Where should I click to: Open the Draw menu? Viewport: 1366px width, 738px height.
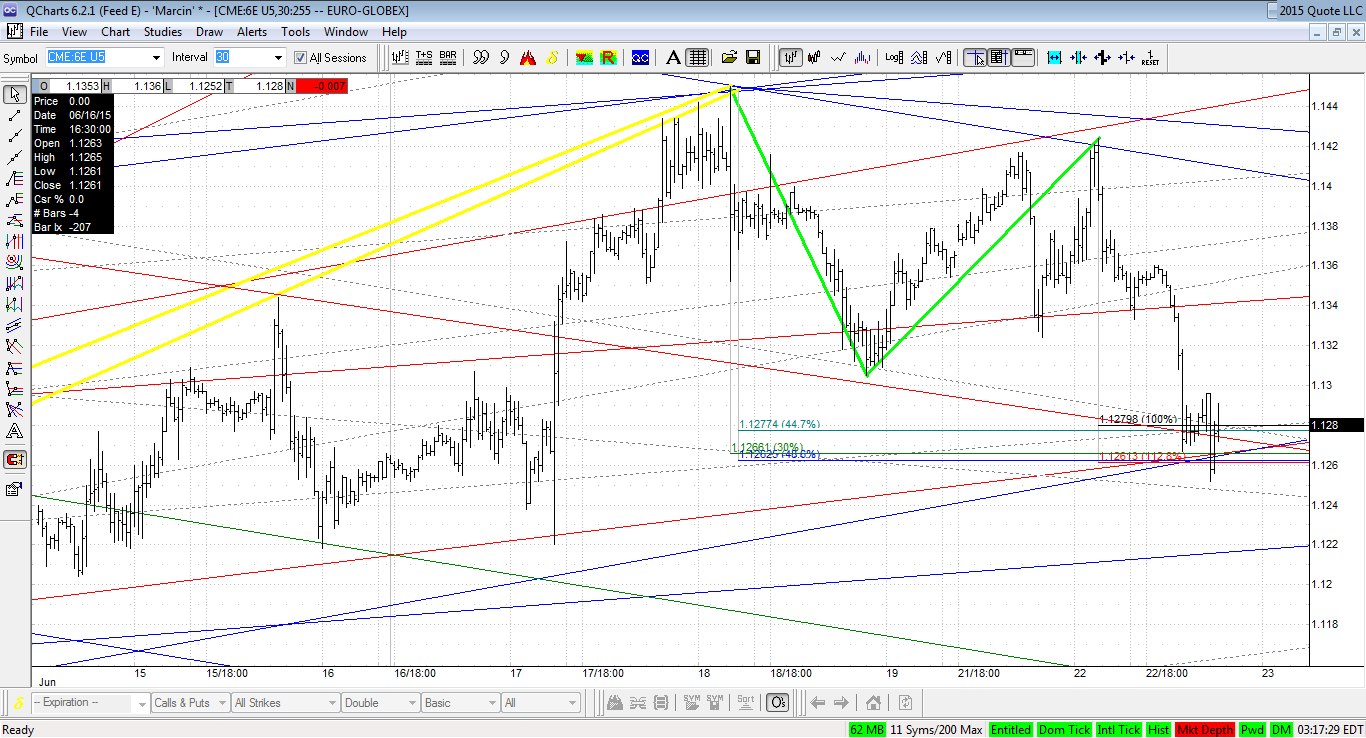point(209,32)
